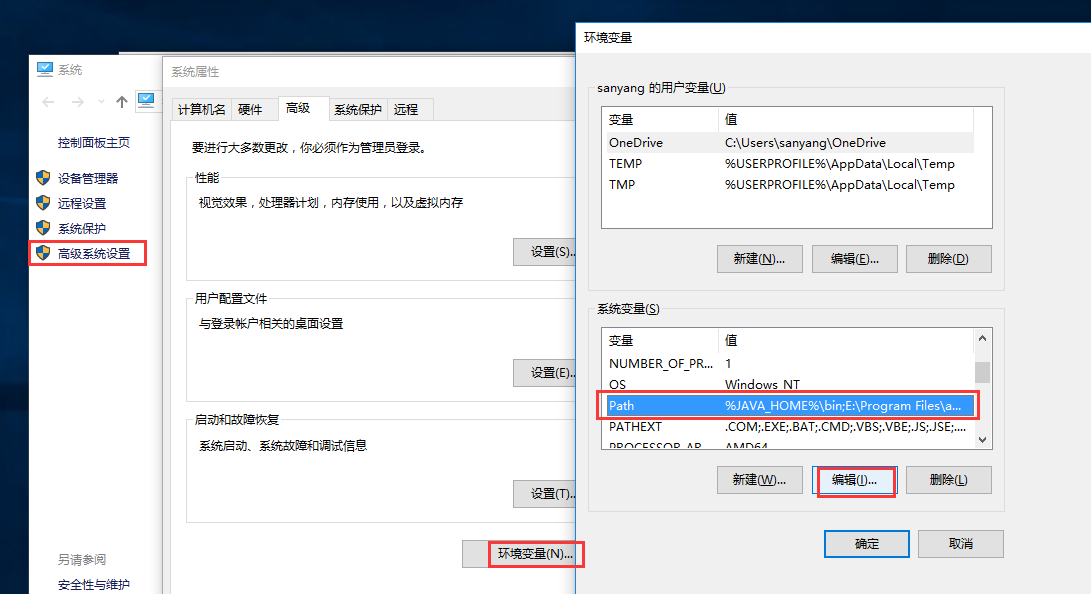The width and height of the screenshot is (1091, 594).
Task: Switch to 计算机名 tab
Action: click(201, 109)
